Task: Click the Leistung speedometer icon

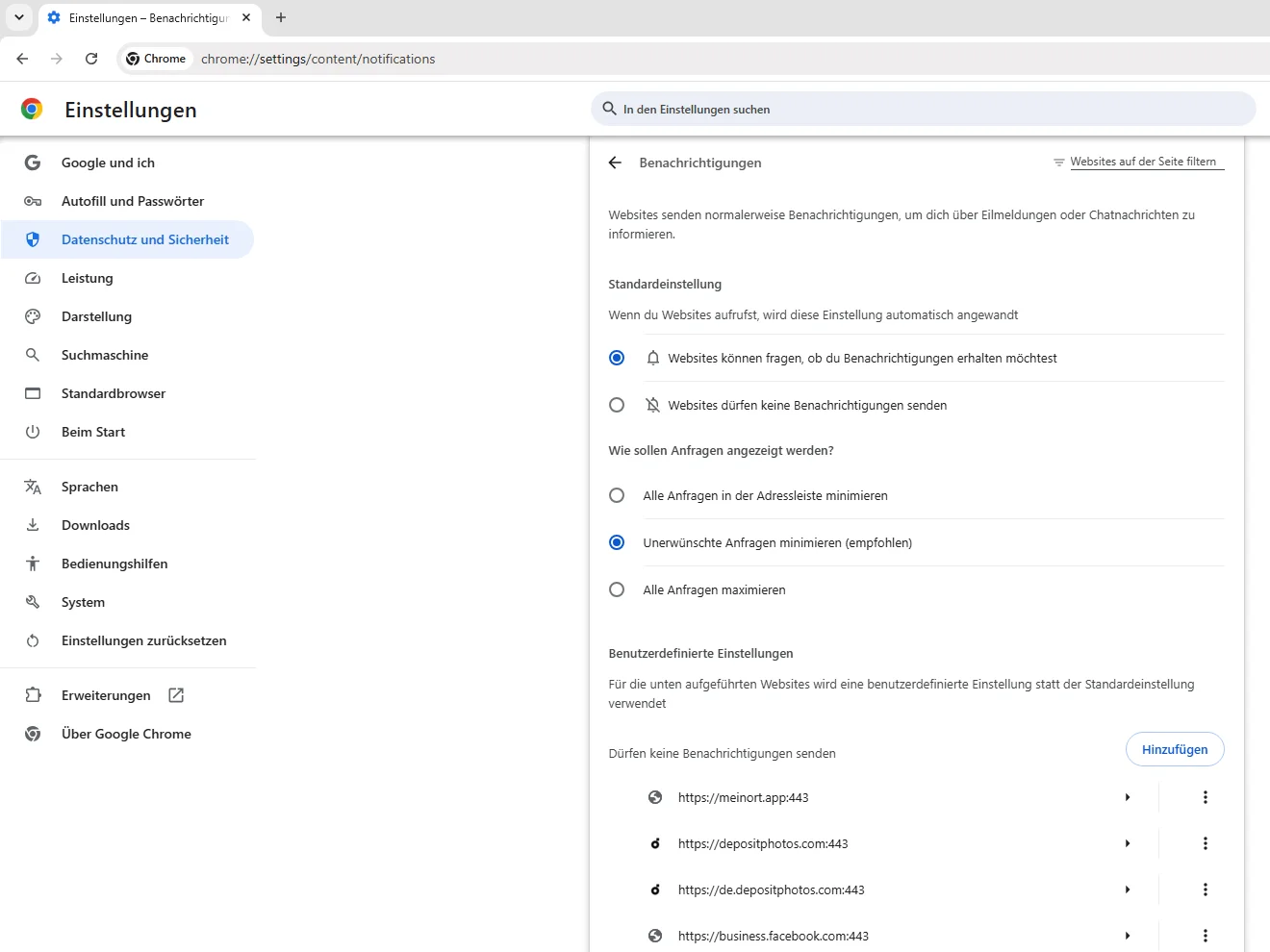Action: 33,278
